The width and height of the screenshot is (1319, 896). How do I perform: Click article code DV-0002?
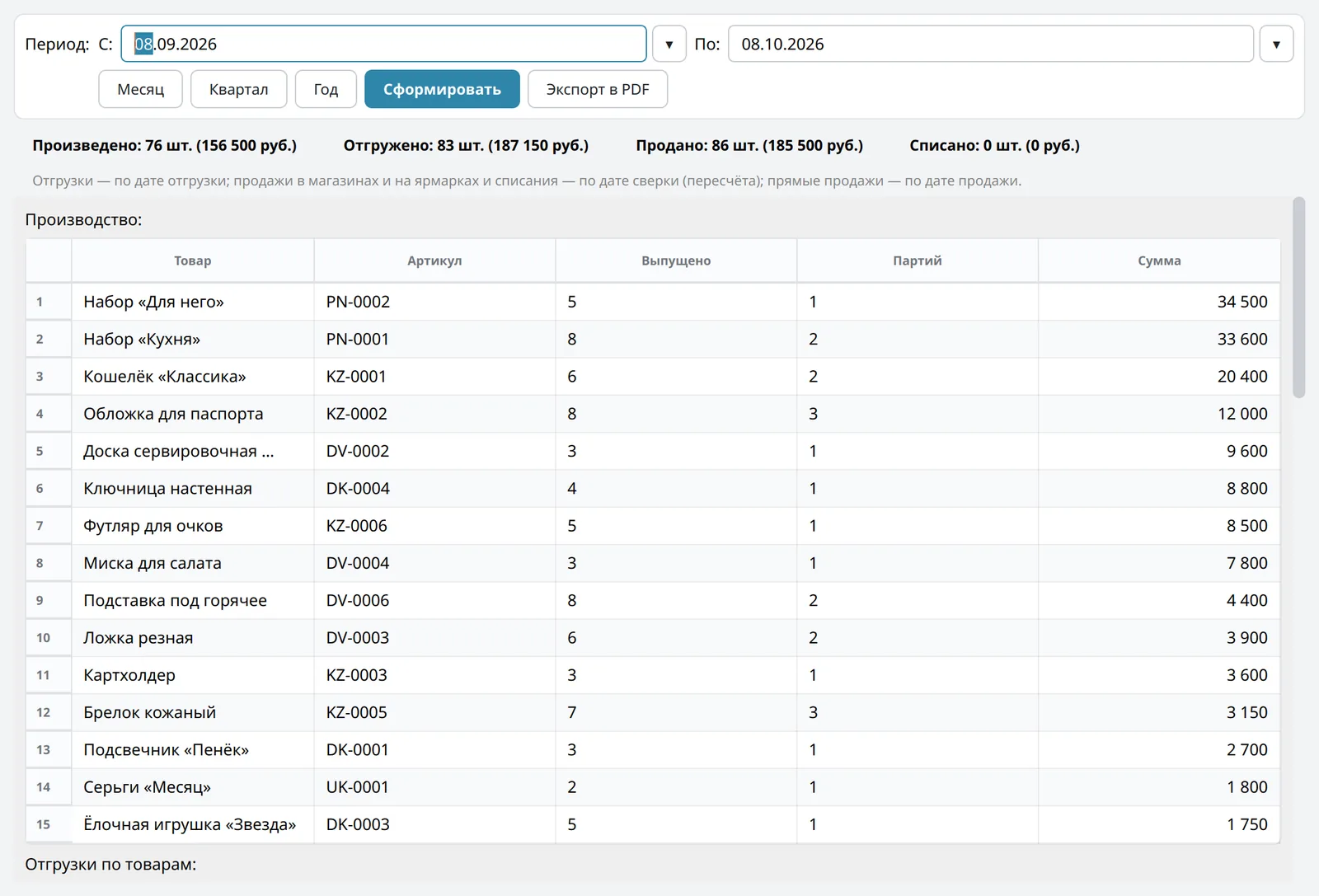tap(358, 451)
